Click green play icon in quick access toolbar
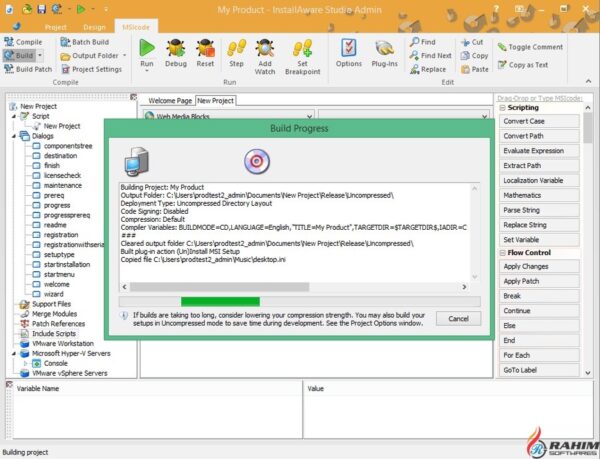The image size is (600, 459). click(x=81, y=9)
